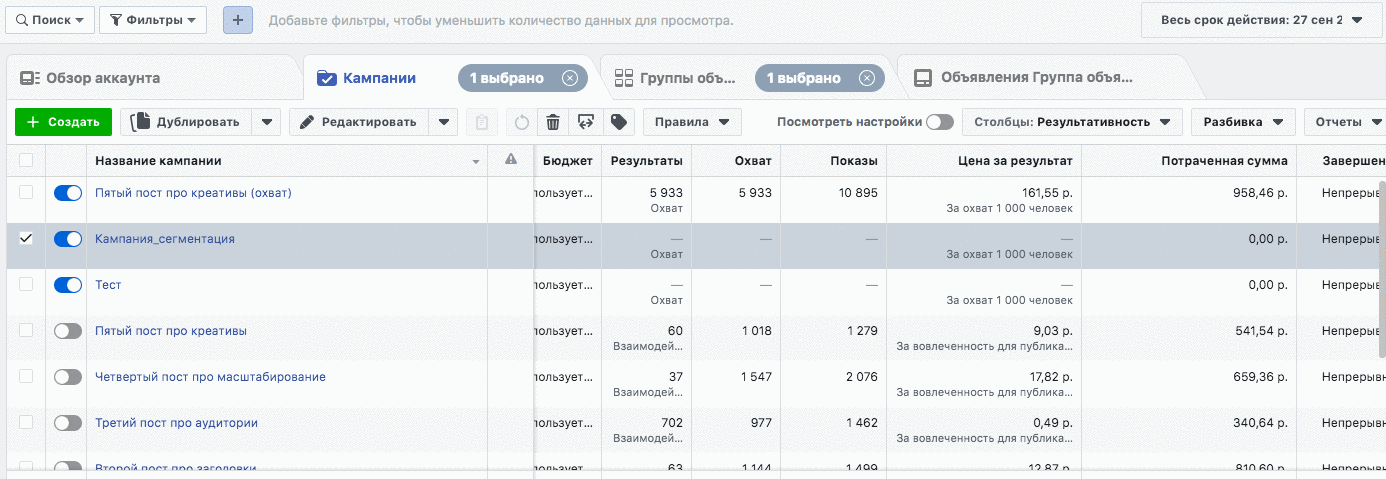
Task: Click the plus icon to add a filter
Action: (x=237, y=20)
